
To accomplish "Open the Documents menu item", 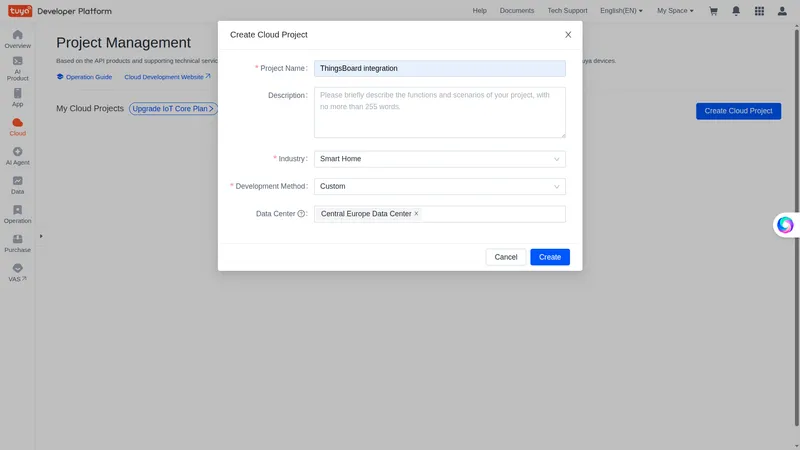I will pyautogui.click(x=517, y=11).
